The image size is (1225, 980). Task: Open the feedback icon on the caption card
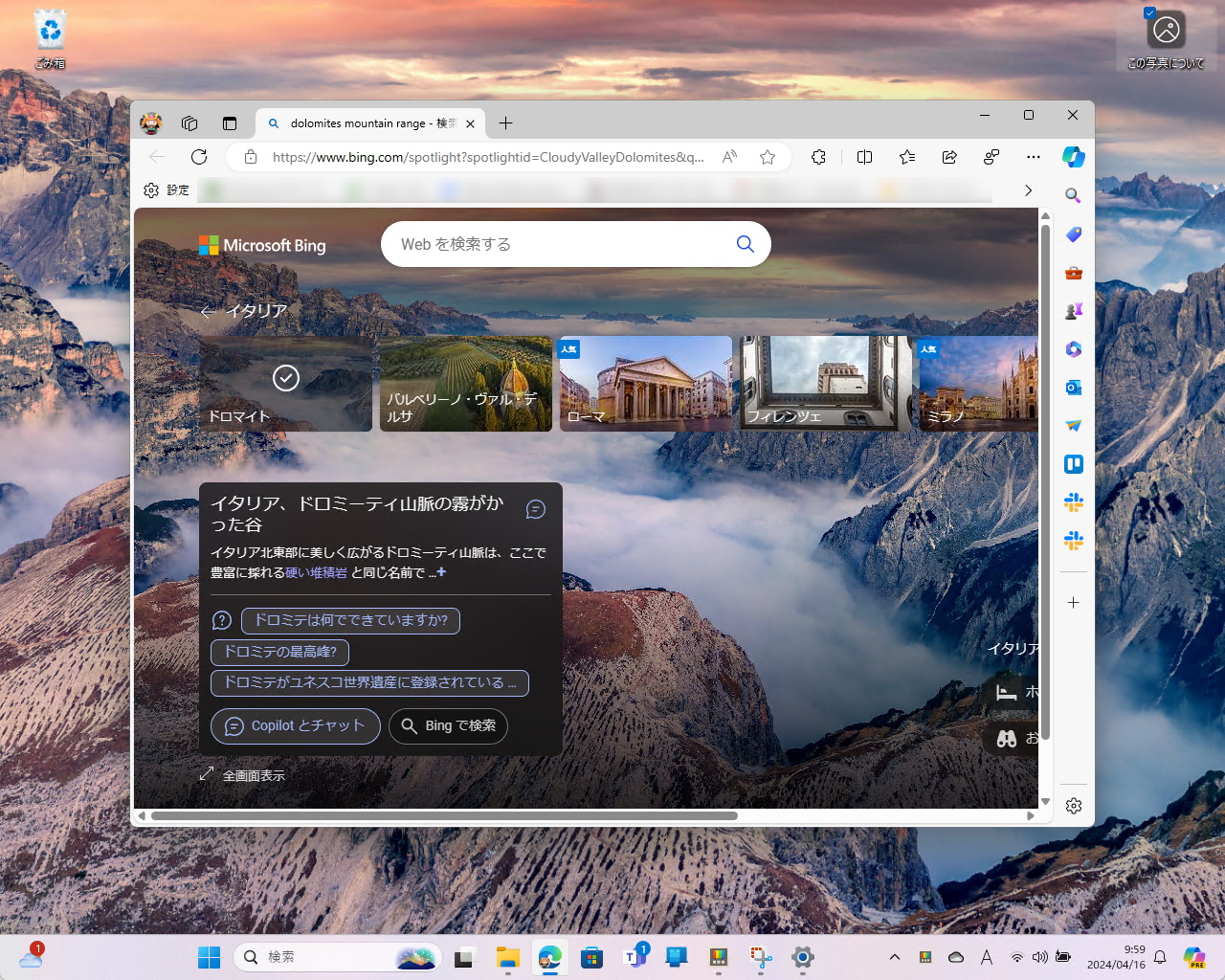[535, 509]
